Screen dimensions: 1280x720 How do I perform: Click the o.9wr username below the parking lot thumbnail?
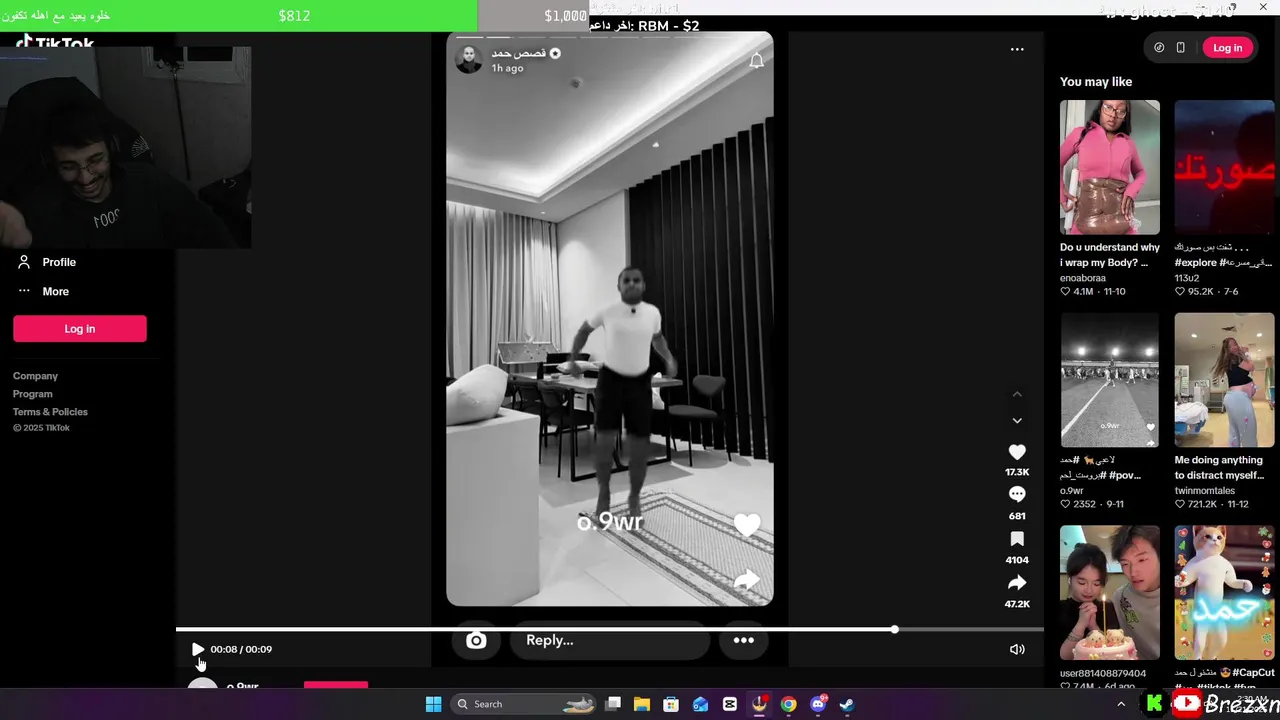coord(1072,491)
